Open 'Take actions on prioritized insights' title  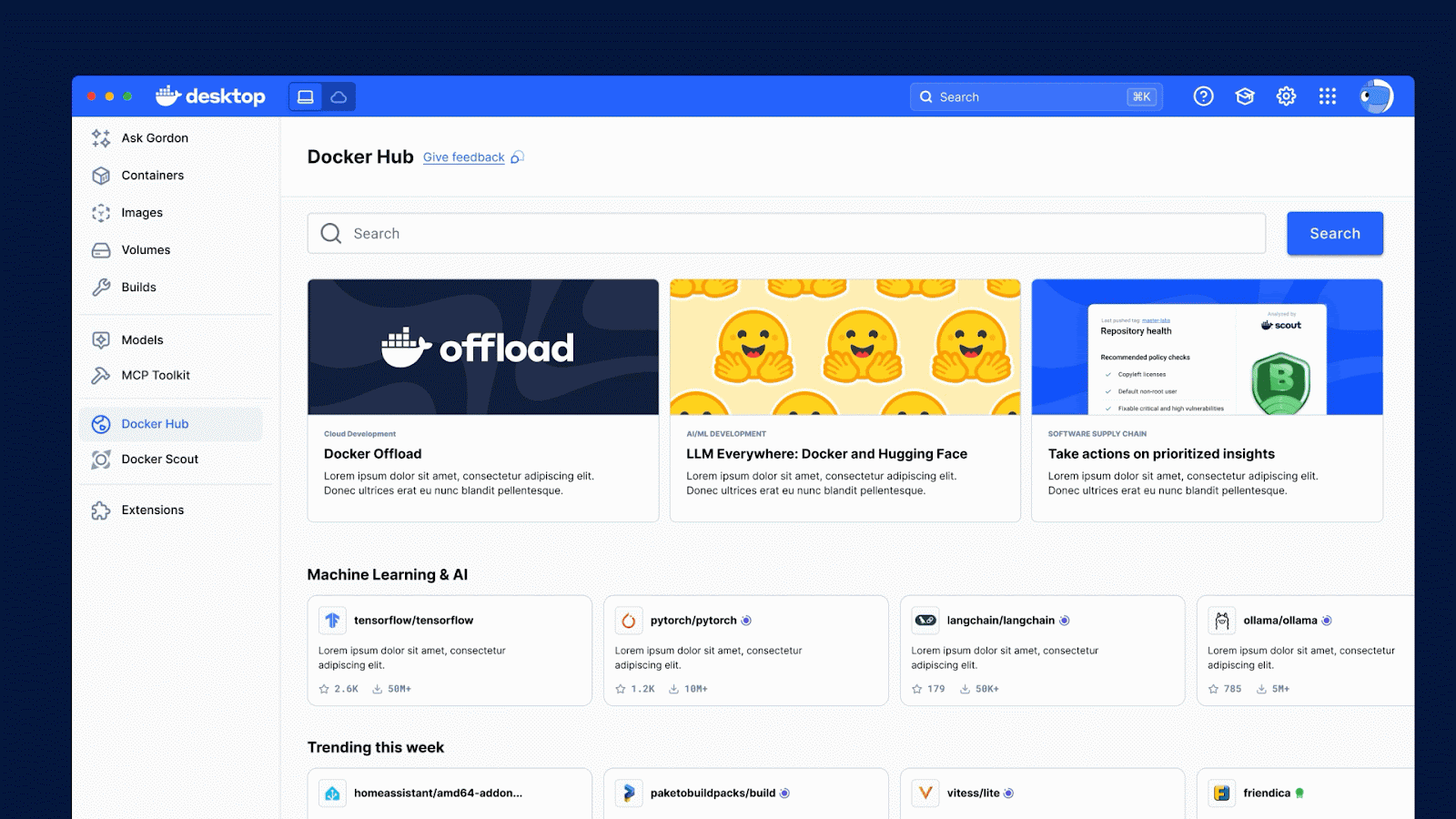(1161, 454)
